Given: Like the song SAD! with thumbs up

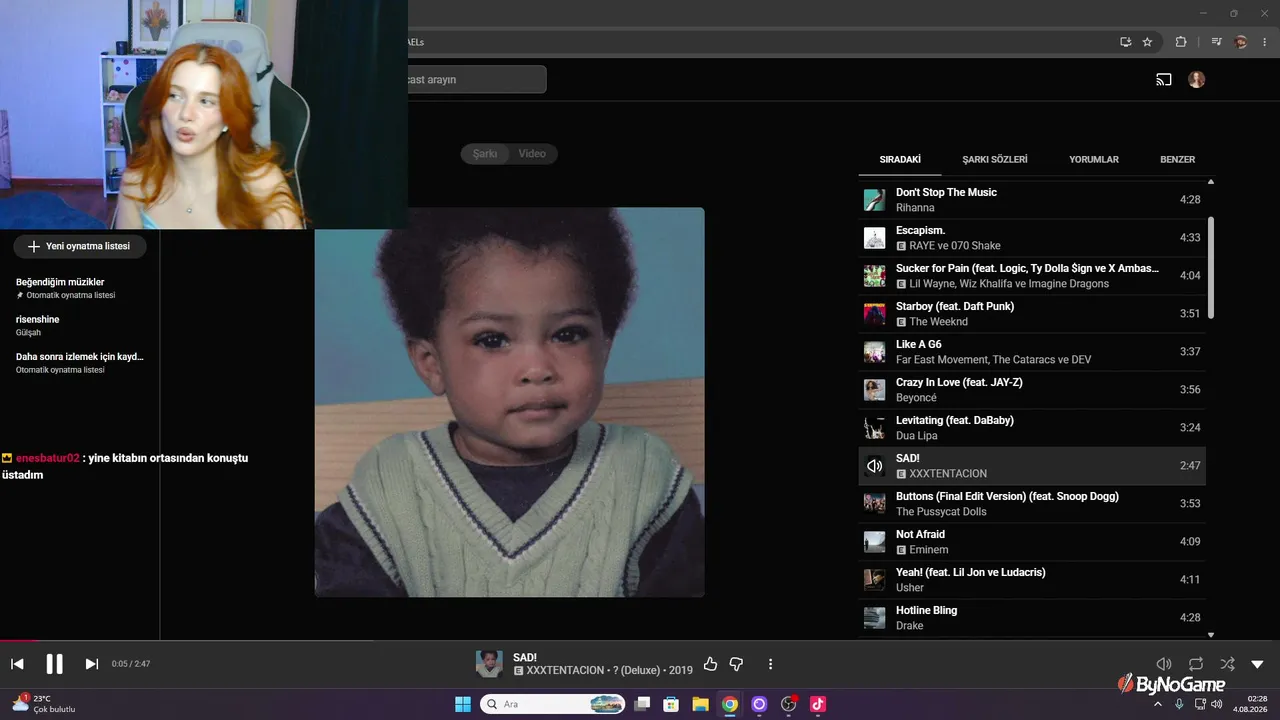Looking at the screenshot, I should 710,664.
